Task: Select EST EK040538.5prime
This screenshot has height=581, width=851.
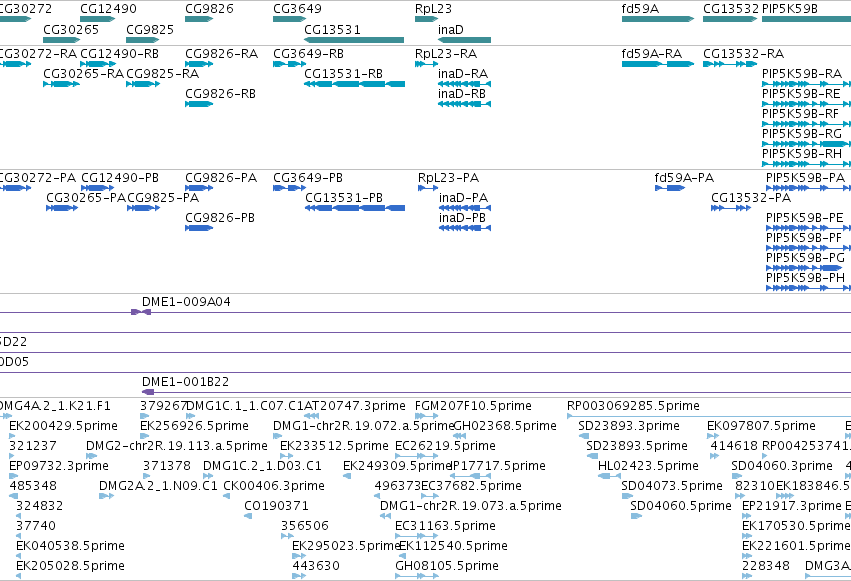Action: (x=18, y=556)
